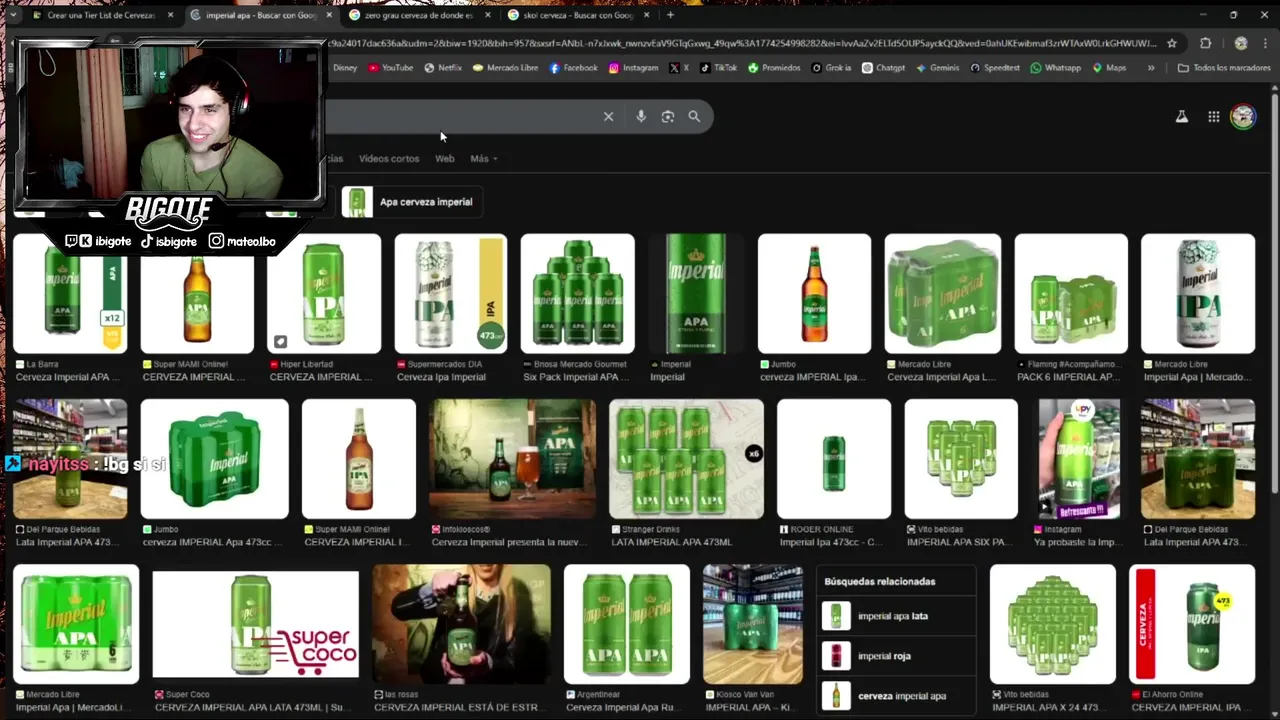Open Whatsapp bookmark

pyautogui.click(x=1055, y=68)
